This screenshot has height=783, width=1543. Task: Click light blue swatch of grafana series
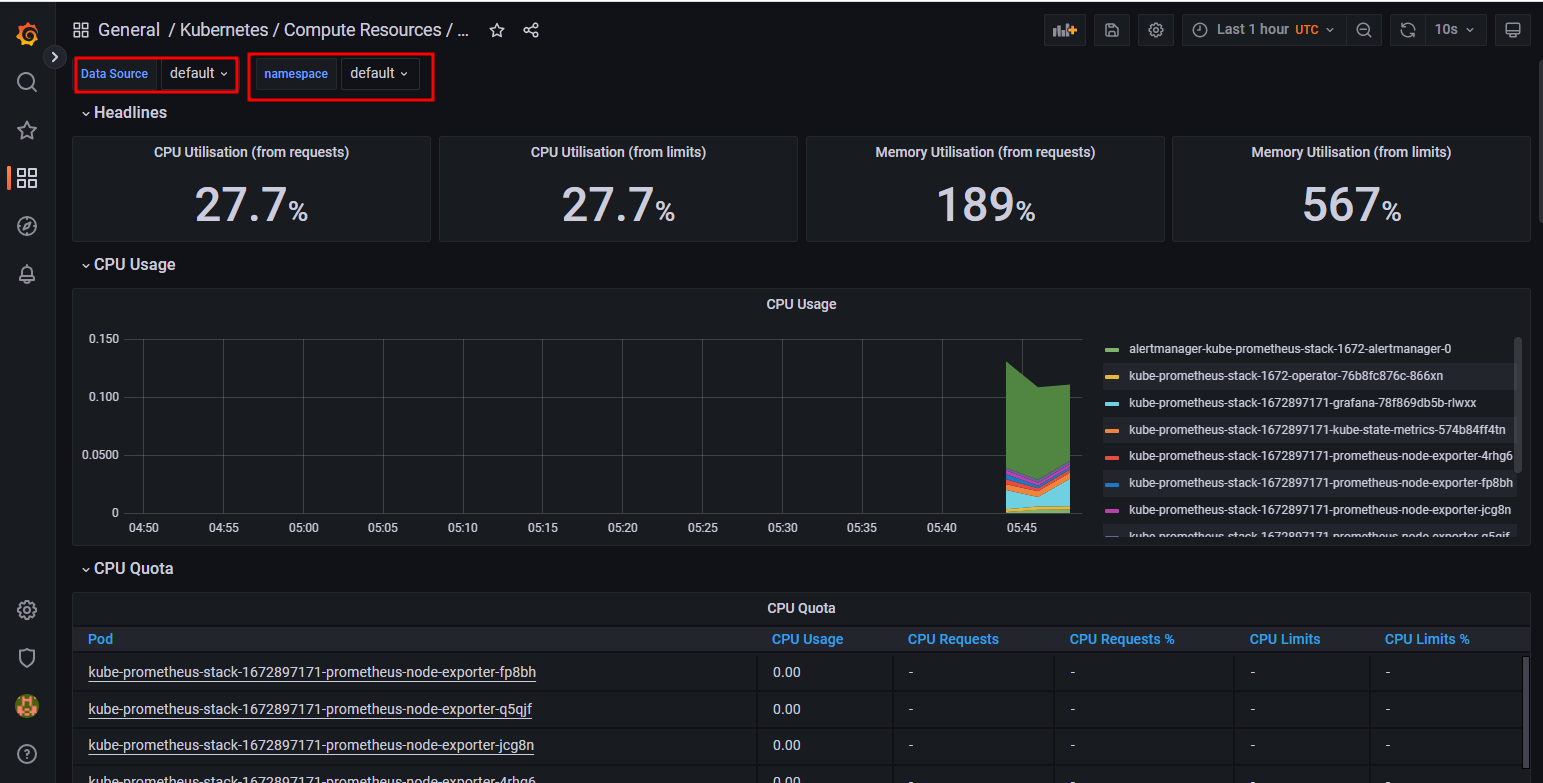(x=1111, y=404)
